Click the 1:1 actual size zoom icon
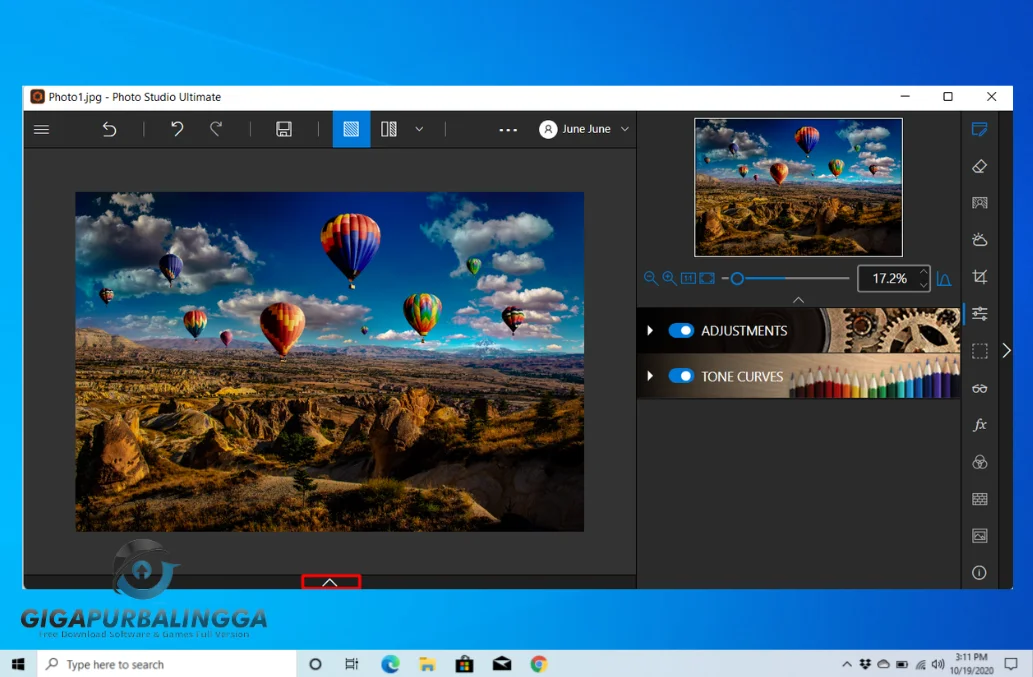The height and width of the screenshot is (677, 1033). point(688,278)
